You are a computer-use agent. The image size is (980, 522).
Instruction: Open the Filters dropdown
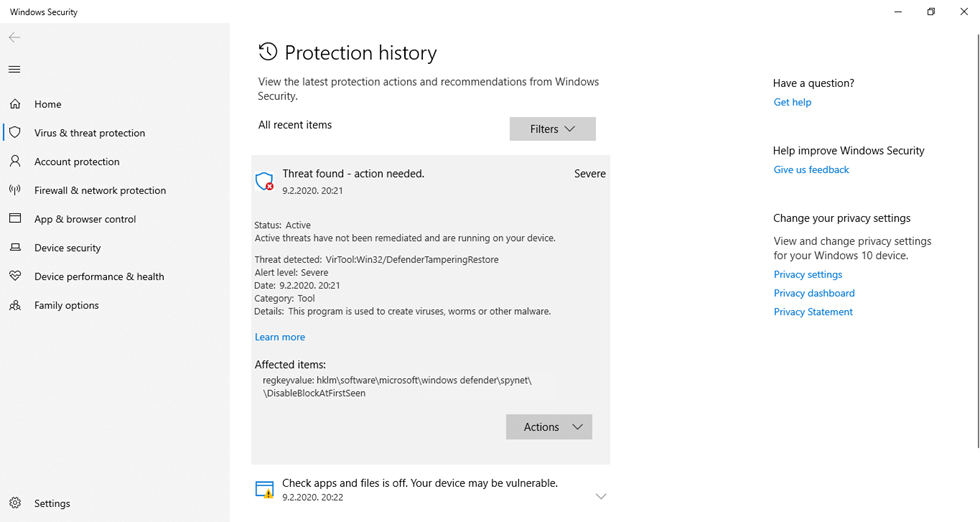(552, 129)
